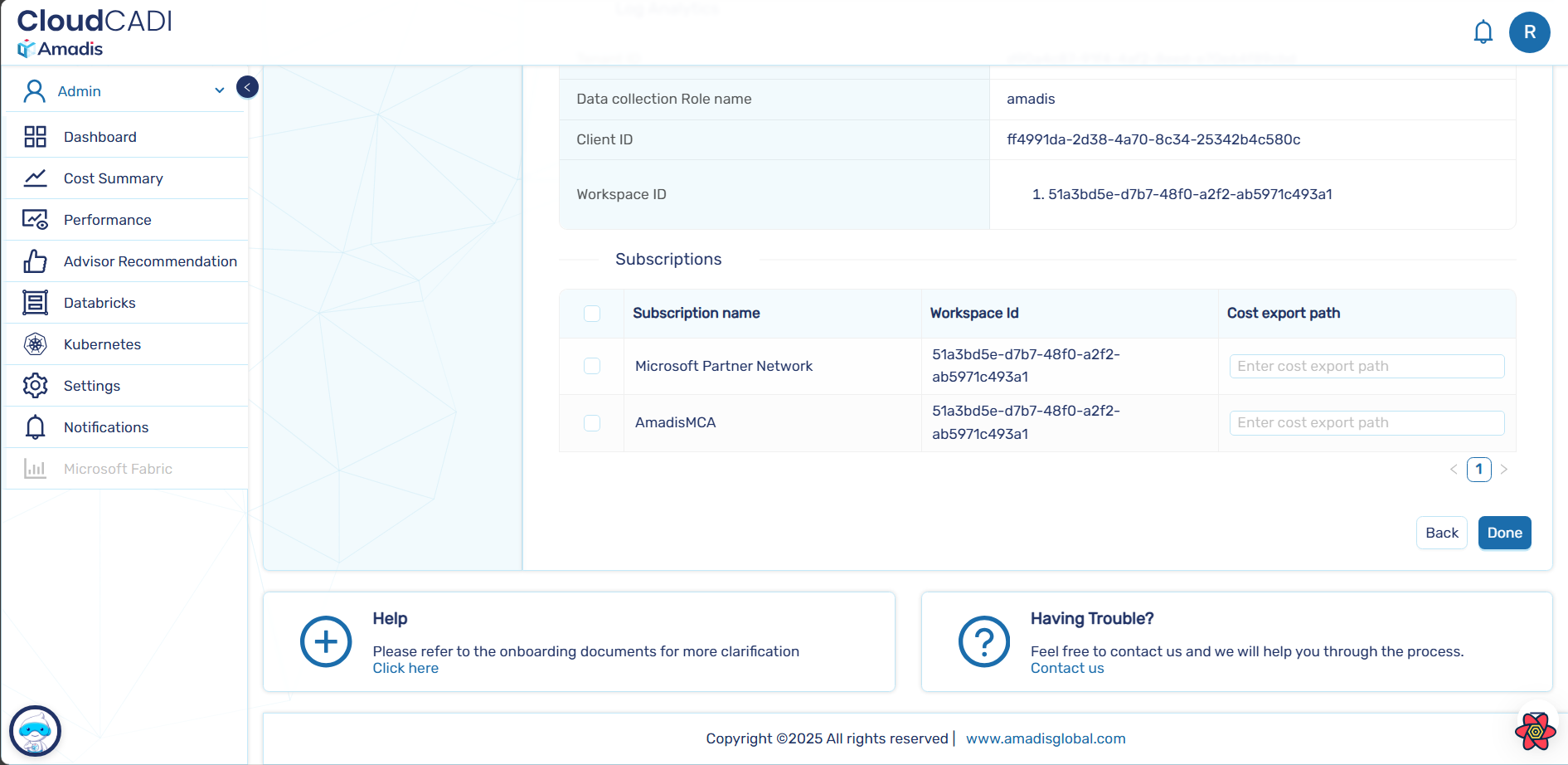This screenshot has width=1568, height=765.
Task: Open the Settings menu item
Action: tap(91, 386)
